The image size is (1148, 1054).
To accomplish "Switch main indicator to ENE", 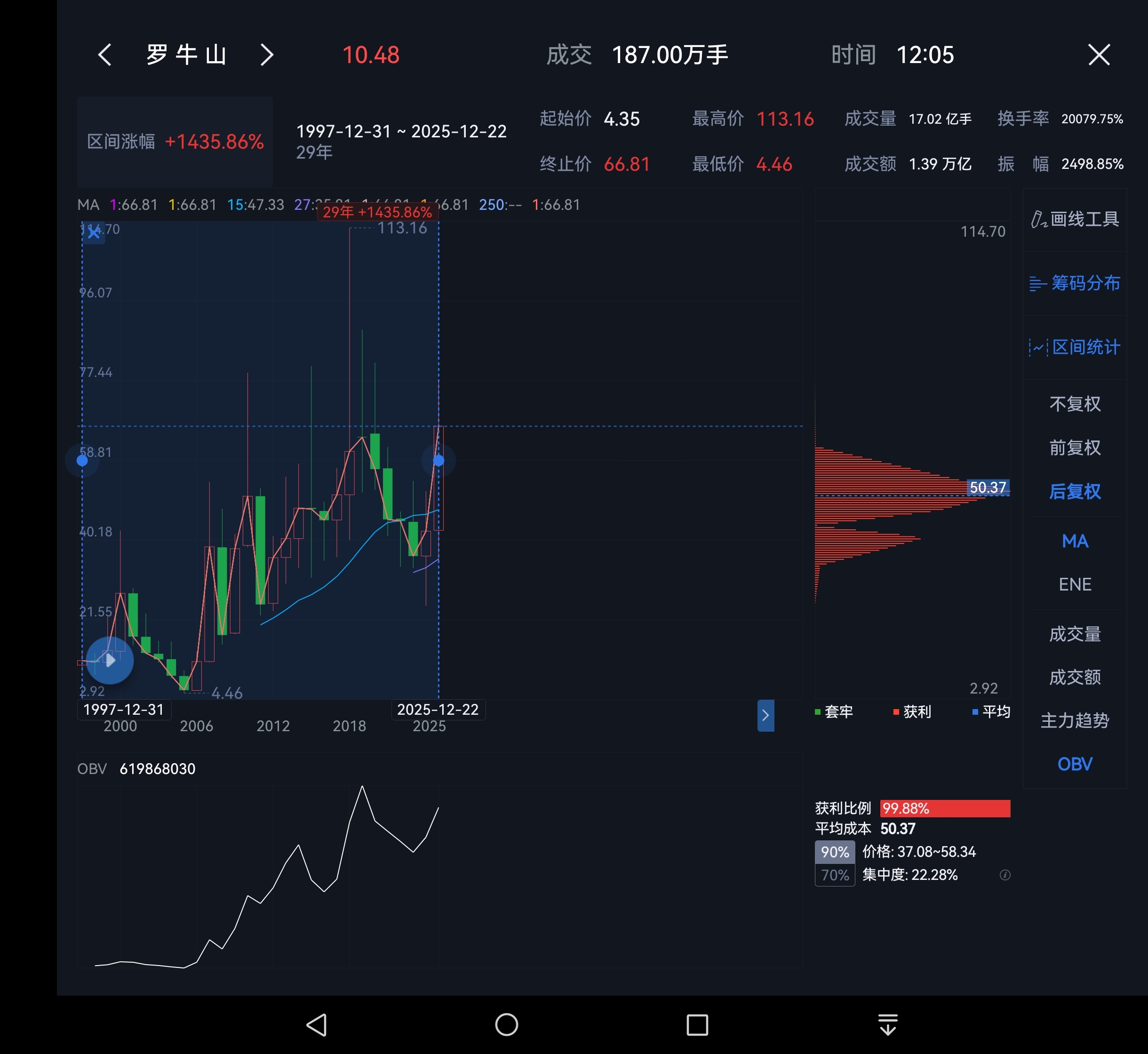I will (1075, 584).
